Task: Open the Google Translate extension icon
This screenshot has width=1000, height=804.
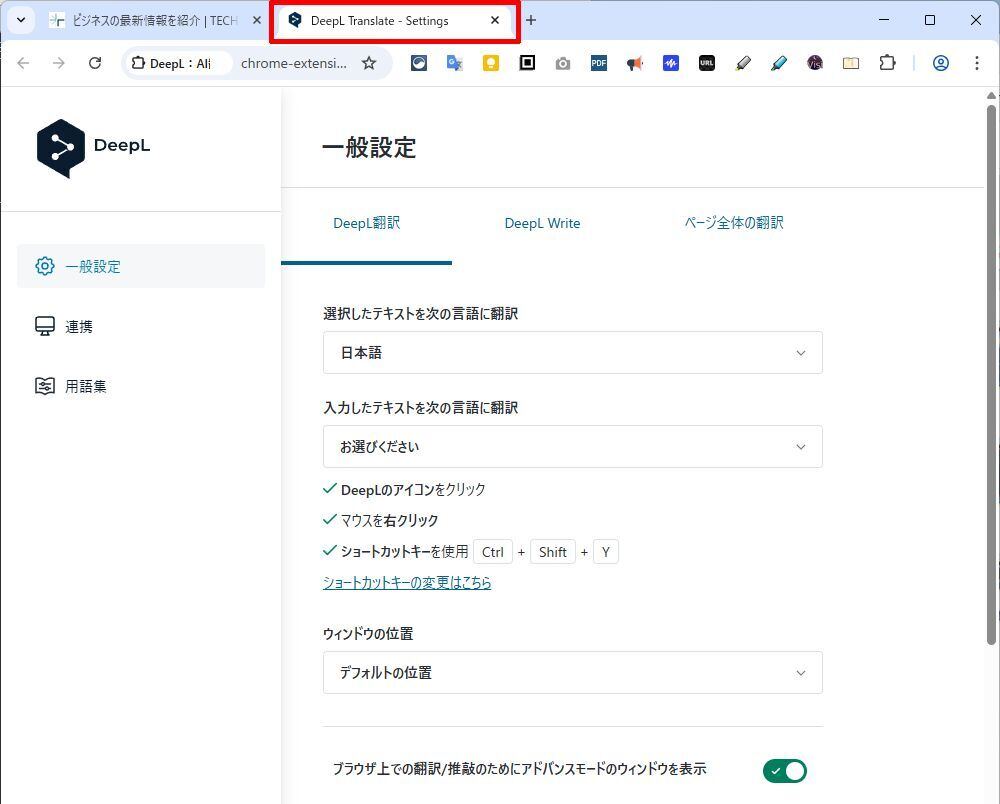Action: pos(455,63)
